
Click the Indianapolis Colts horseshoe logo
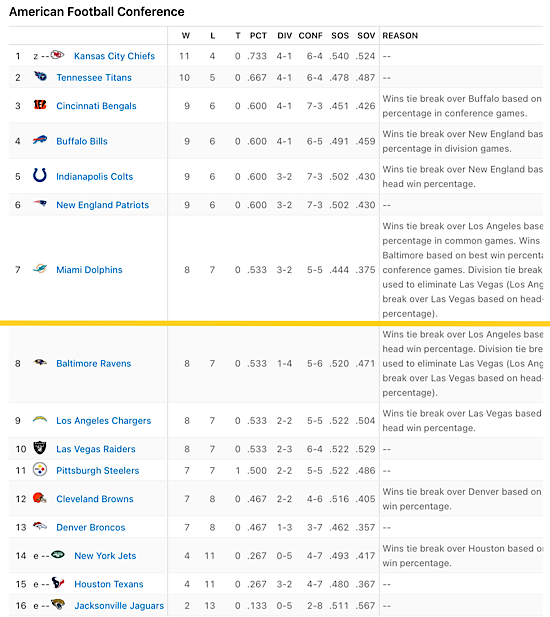tap(40, 175)
